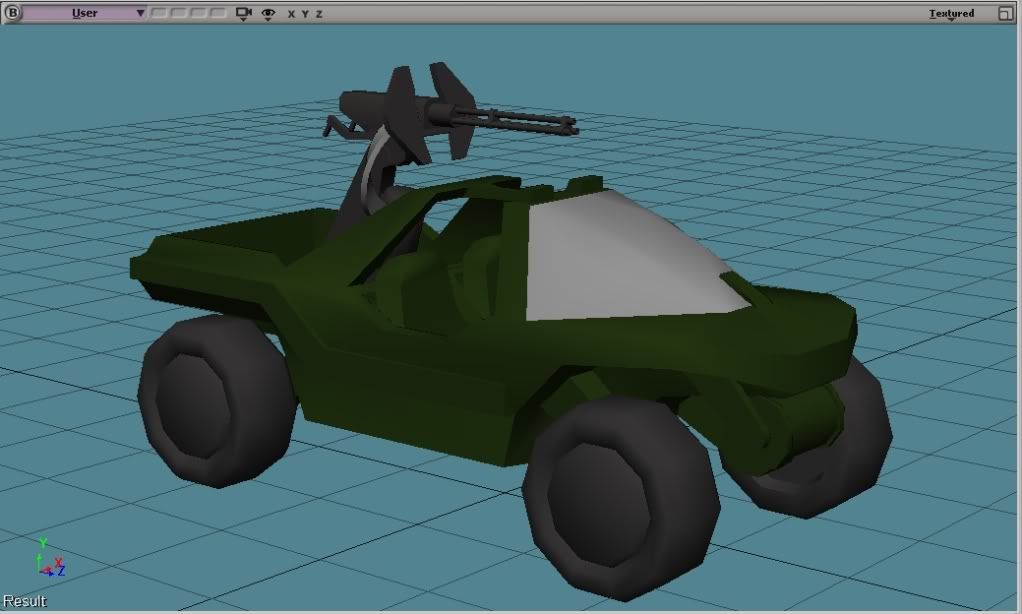The height and width of the screenshot is (614, 1022).
Task: Click the third memo camera slot
Action: click(198, 12)
